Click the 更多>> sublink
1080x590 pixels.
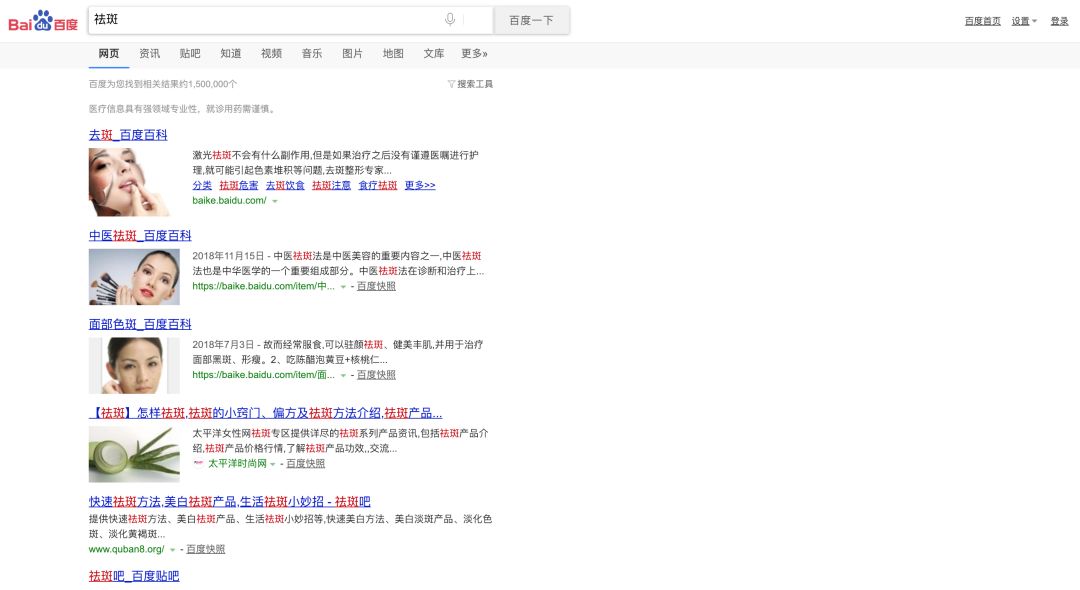coord(420,185)
